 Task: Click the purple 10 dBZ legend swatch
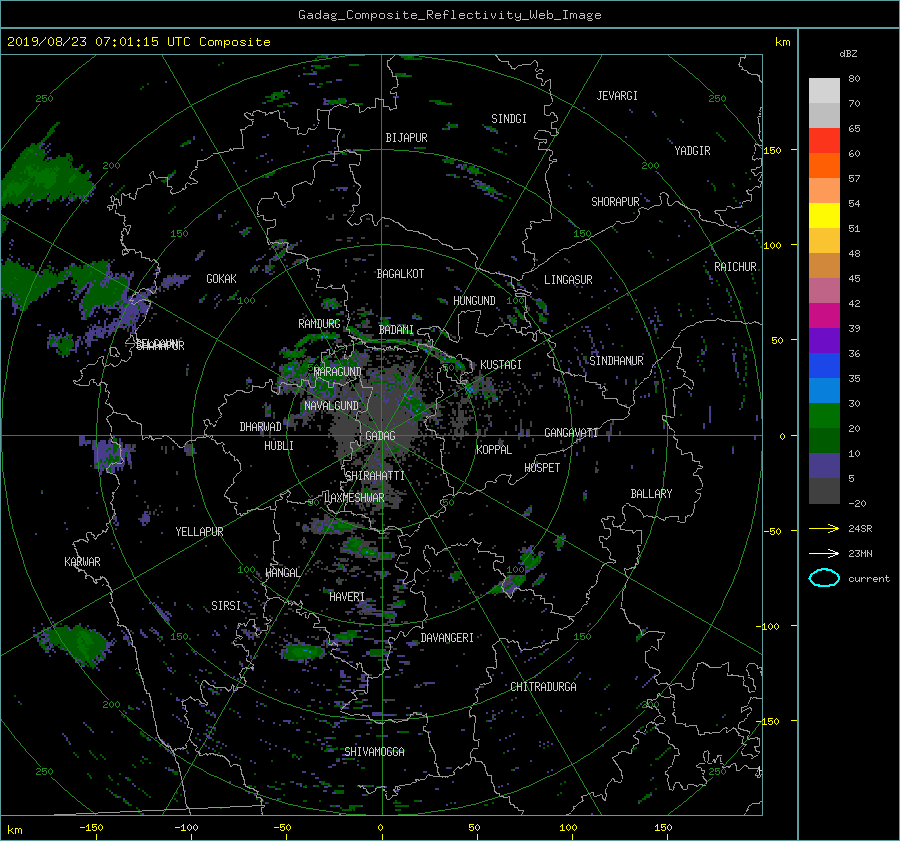(x=824, y=465)
